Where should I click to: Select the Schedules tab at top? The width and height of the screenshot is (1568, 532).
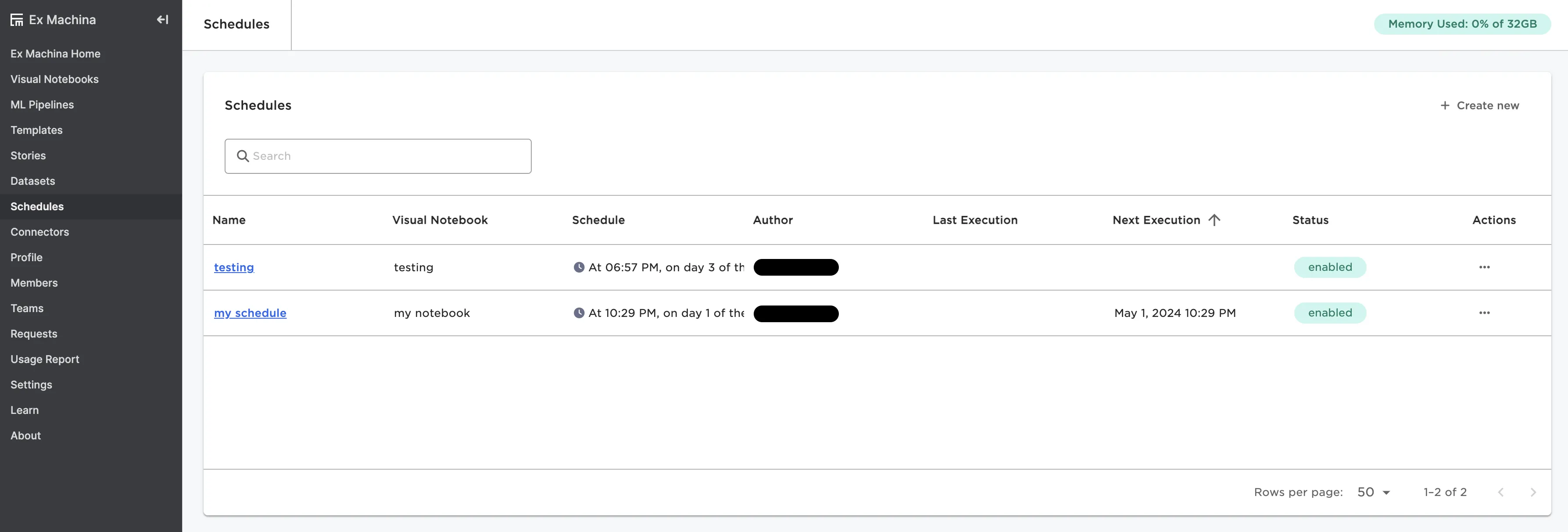tap(236, 24)
